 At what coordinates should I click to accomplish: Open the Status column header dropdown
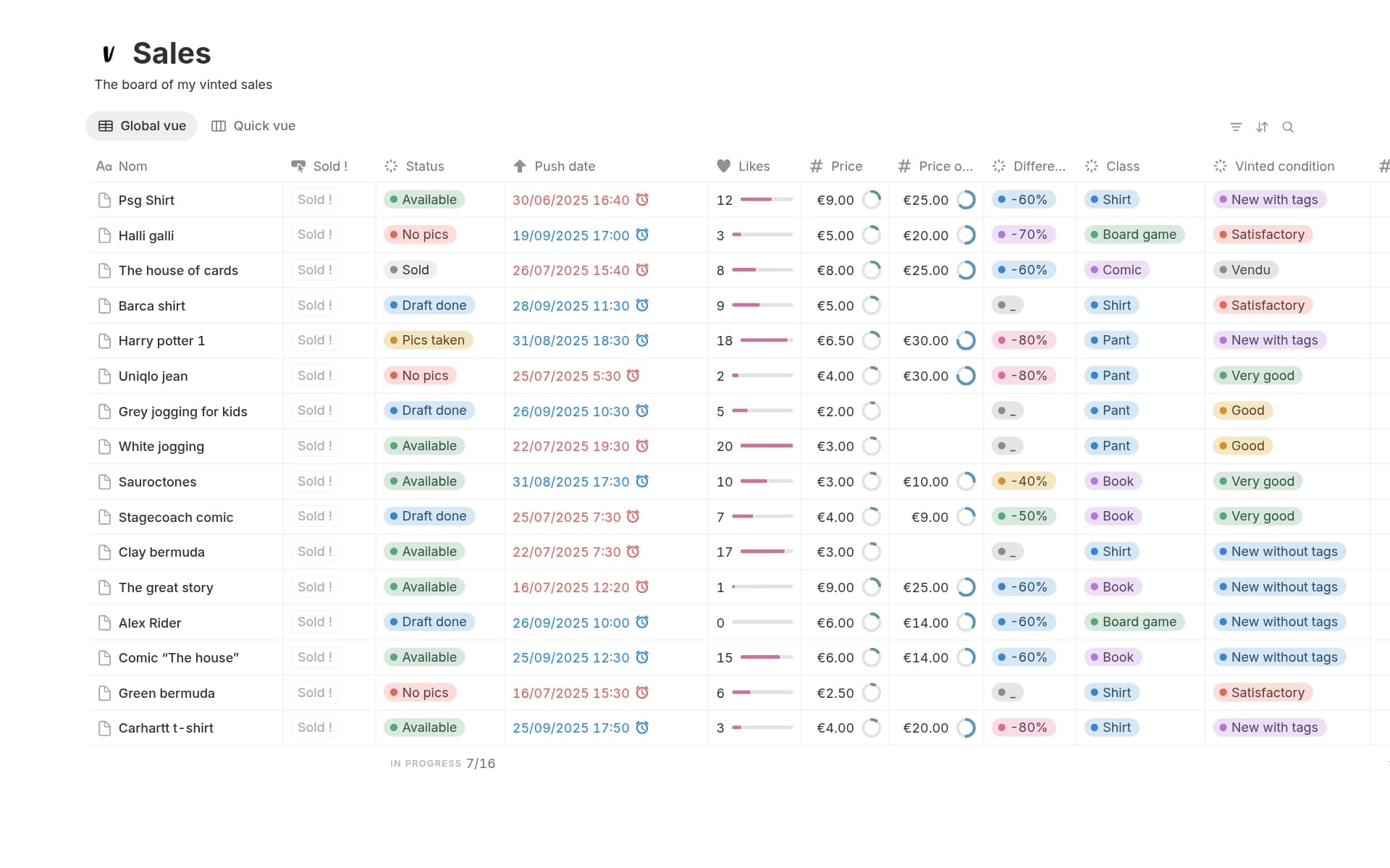[422, 166]
